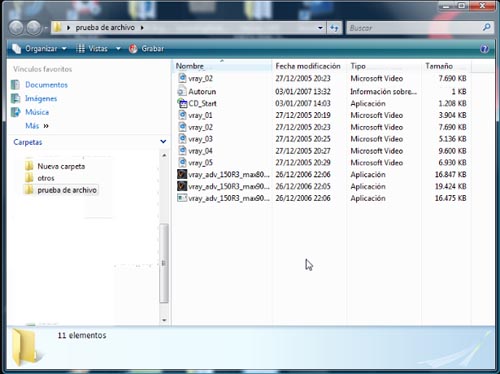
Task: Click the 9.600 KB size cell
Action: click(x=452, y=151)
